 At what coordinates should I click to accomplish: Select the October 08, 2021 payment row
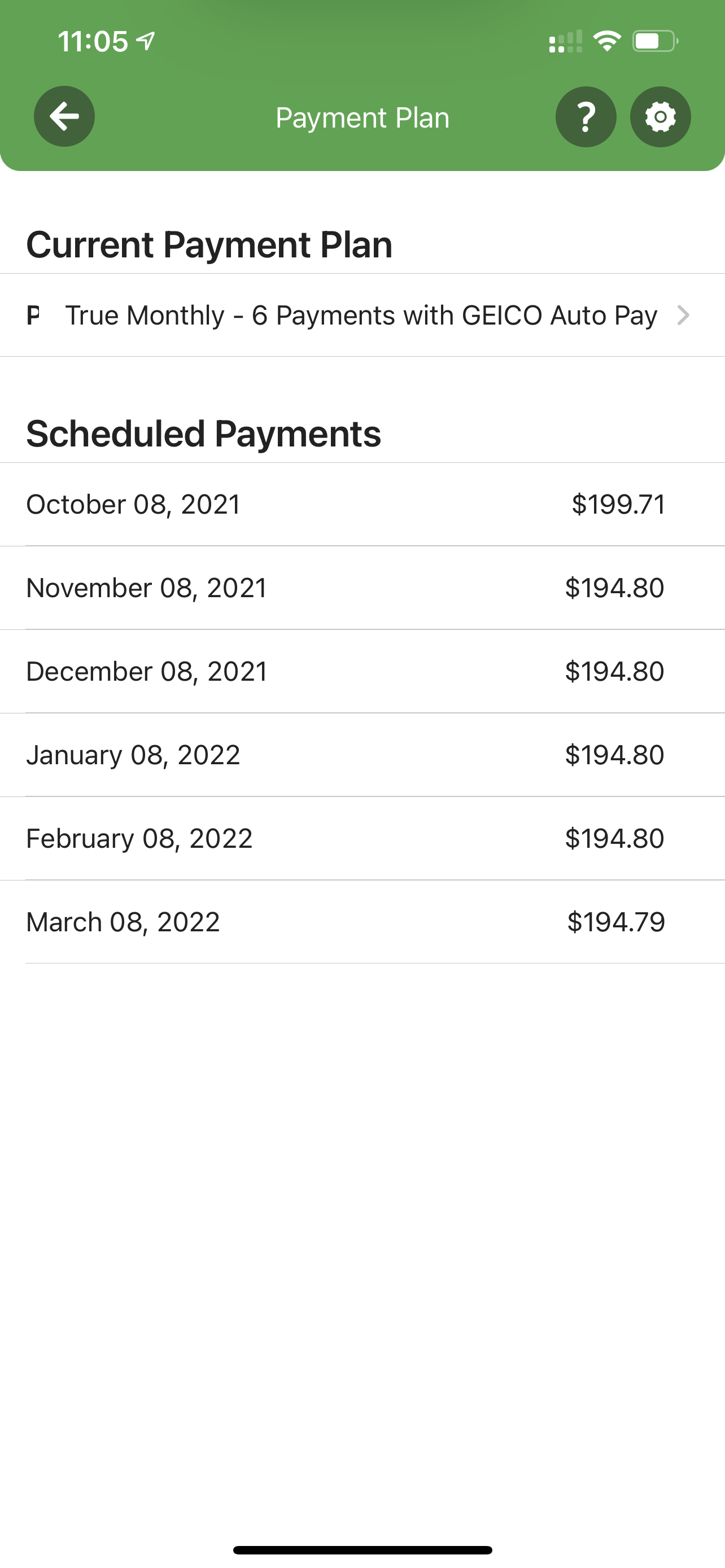coord(362,505)
